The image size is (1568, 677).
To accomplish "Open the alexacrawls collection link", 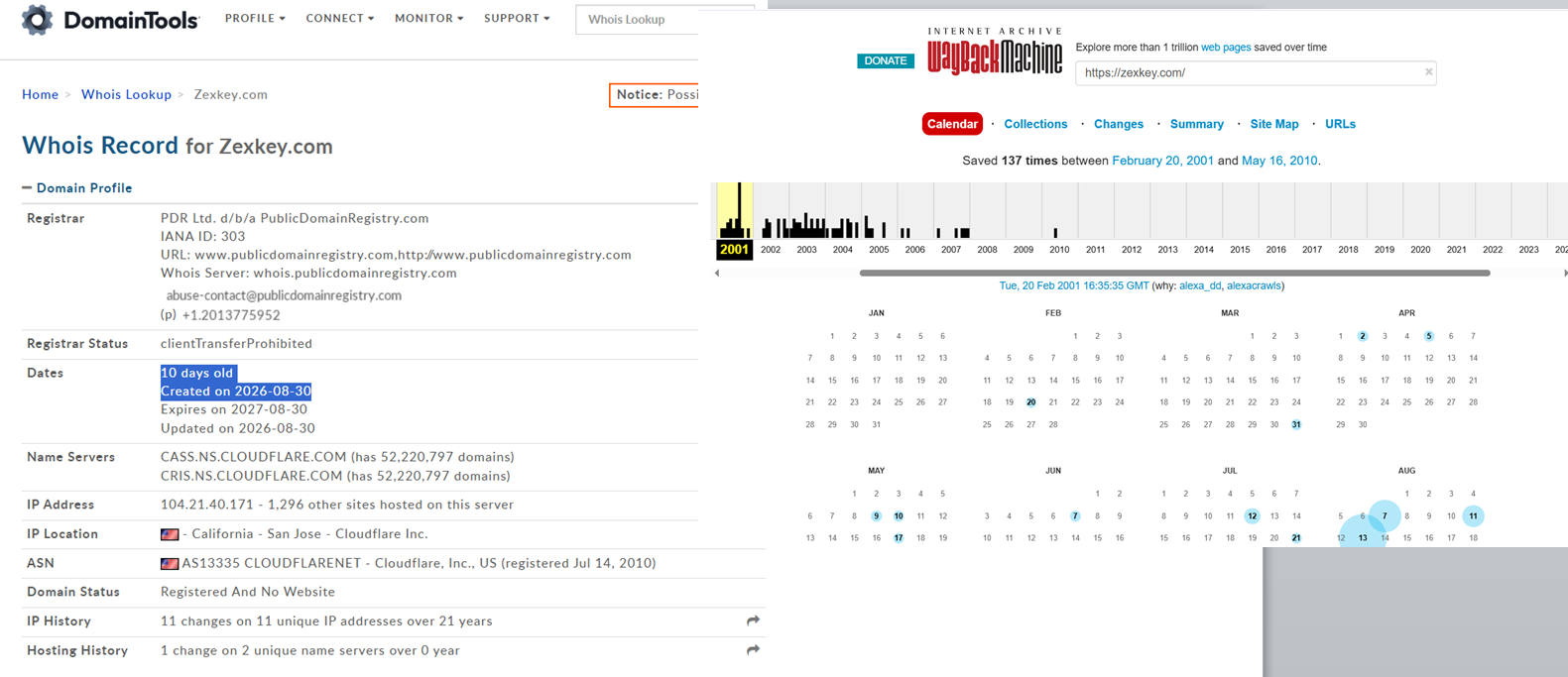I will point(1254,285).
